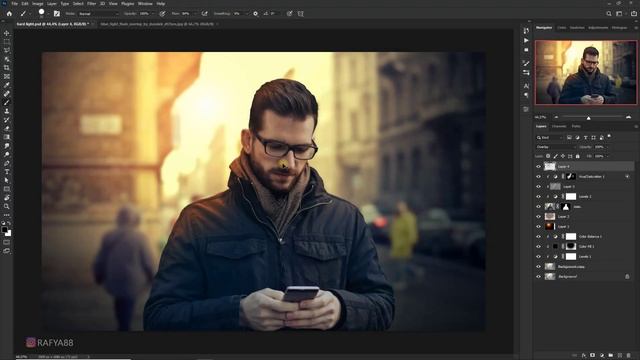Select the Eyedropper tool
Image resolution: width=640 pixels, height=360 pixels.
[7, 85]
